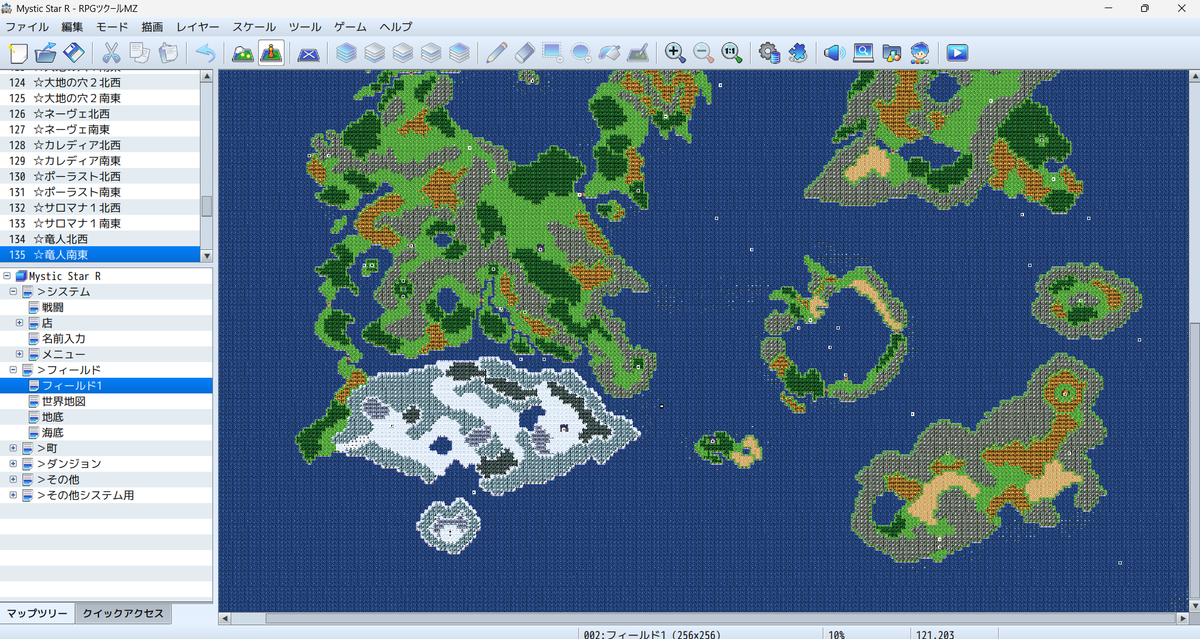Collapse the Mystic Star R root node
Image resolution: width=1200 pixels, height=639 pixels.
tap(7, 276)
